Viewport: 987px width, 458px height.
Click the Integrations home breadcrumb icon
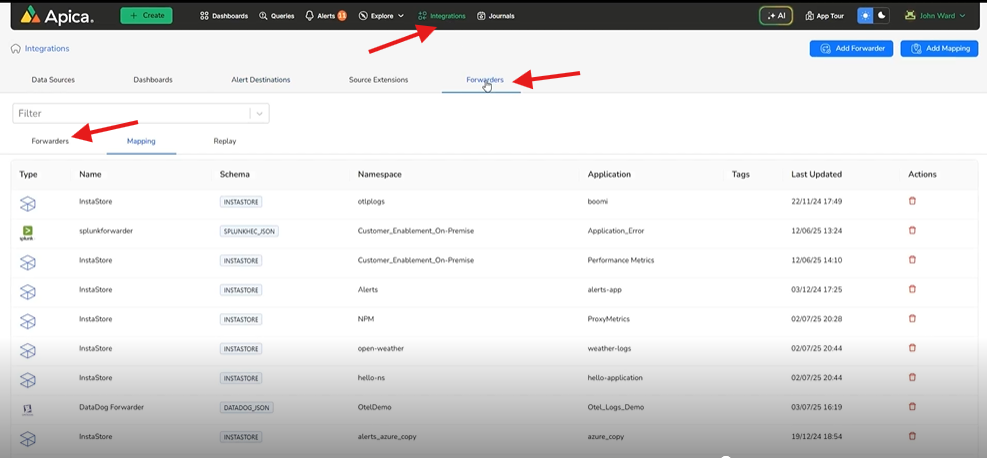tap(16, 48)
